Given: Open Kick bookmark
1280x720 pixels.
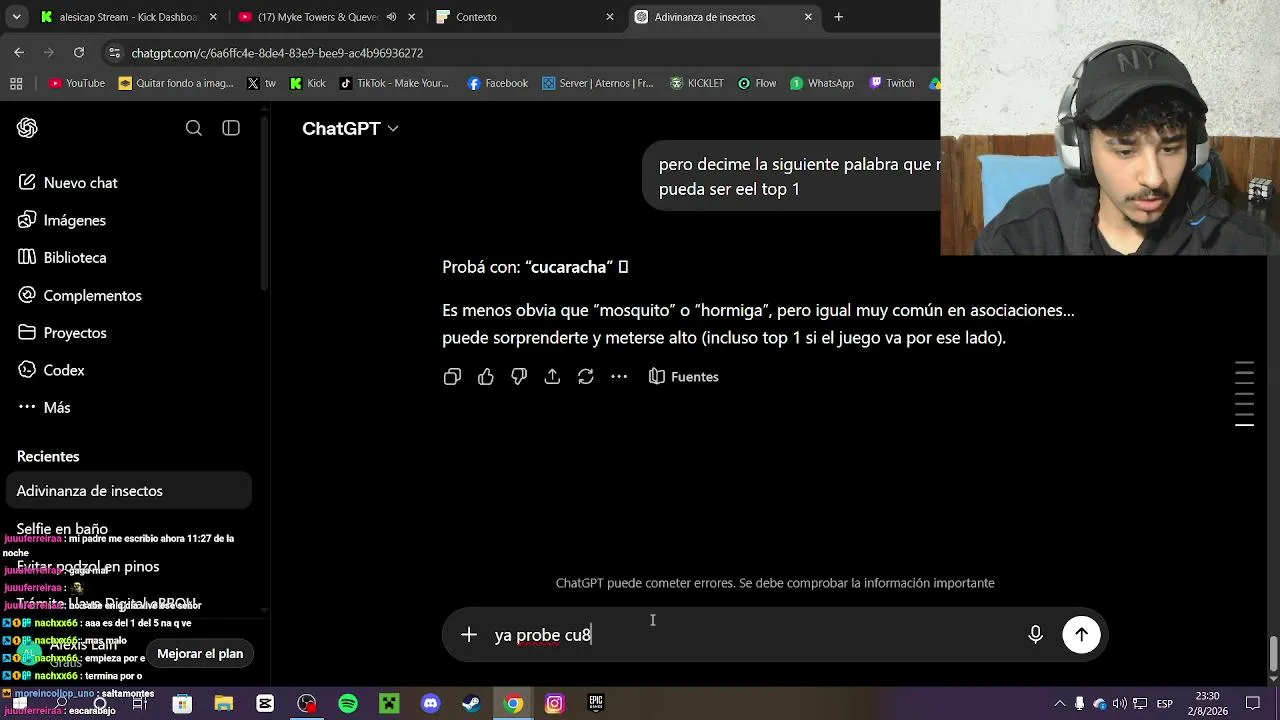Looking at the screenshot, I should pos(308,83).
